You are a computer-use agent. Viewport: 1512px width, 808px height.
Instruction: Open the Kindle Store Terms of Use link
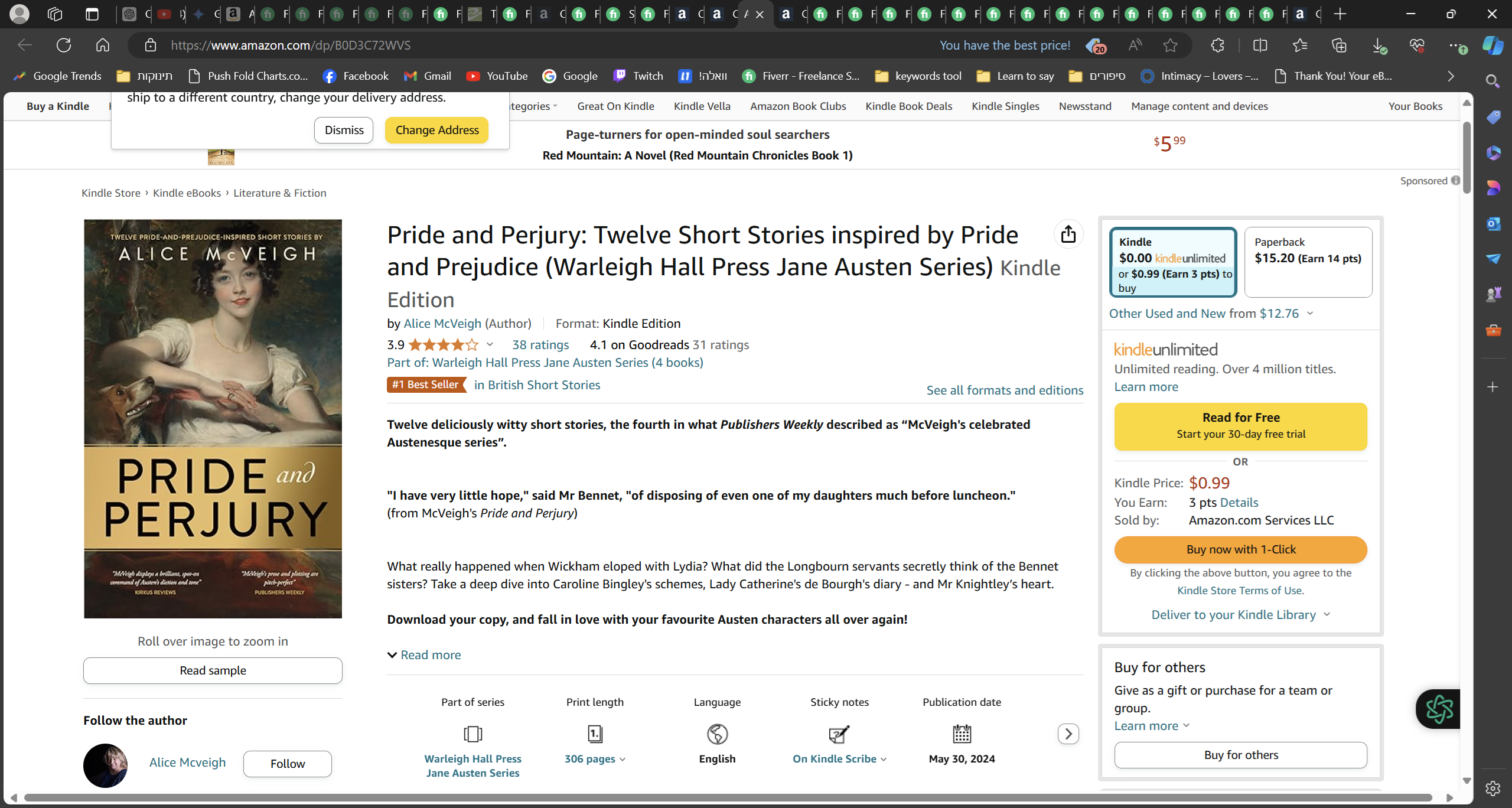click(1240, 591)
